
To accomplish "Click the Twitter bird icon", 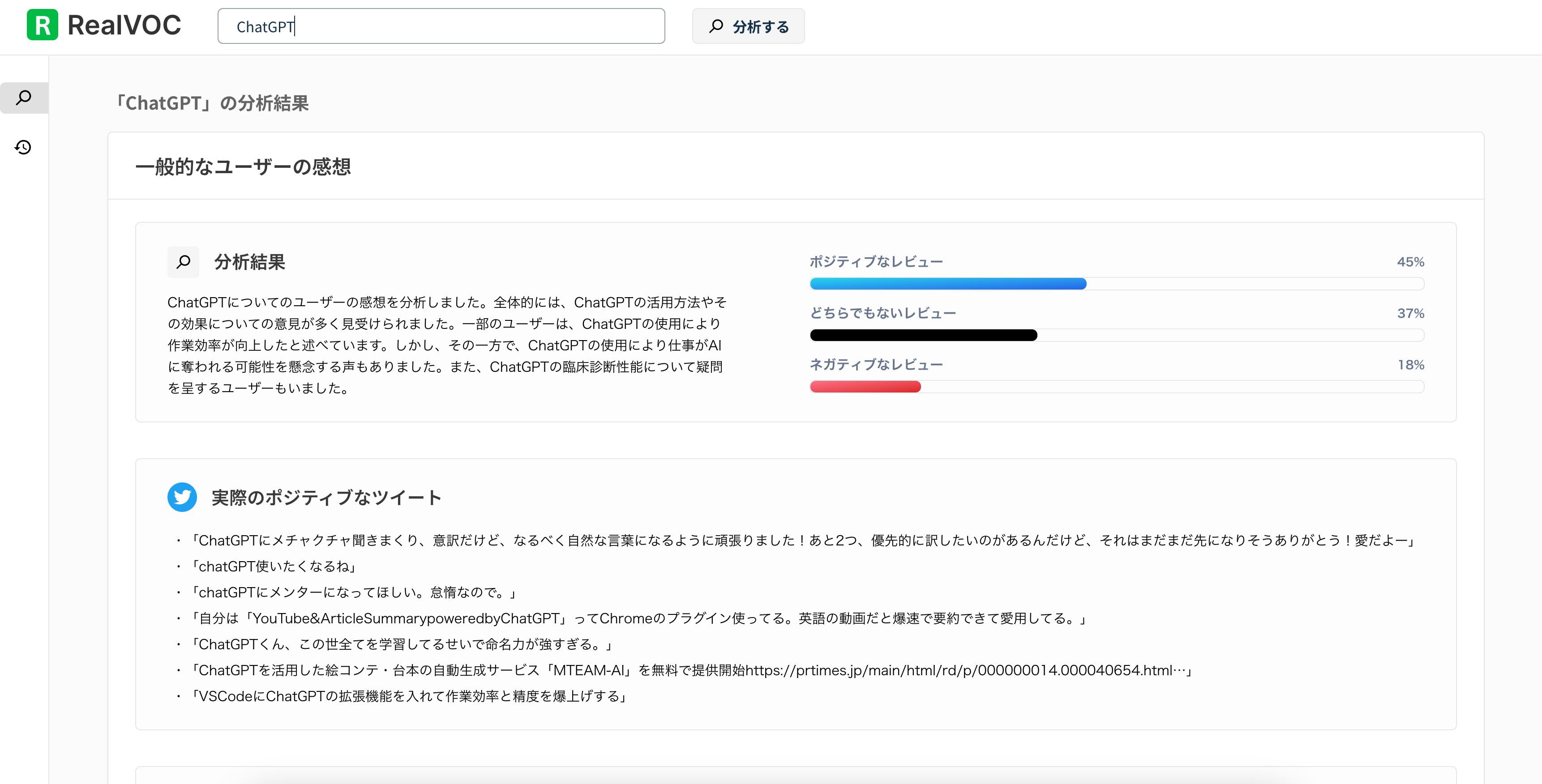I will click(182, 497).
